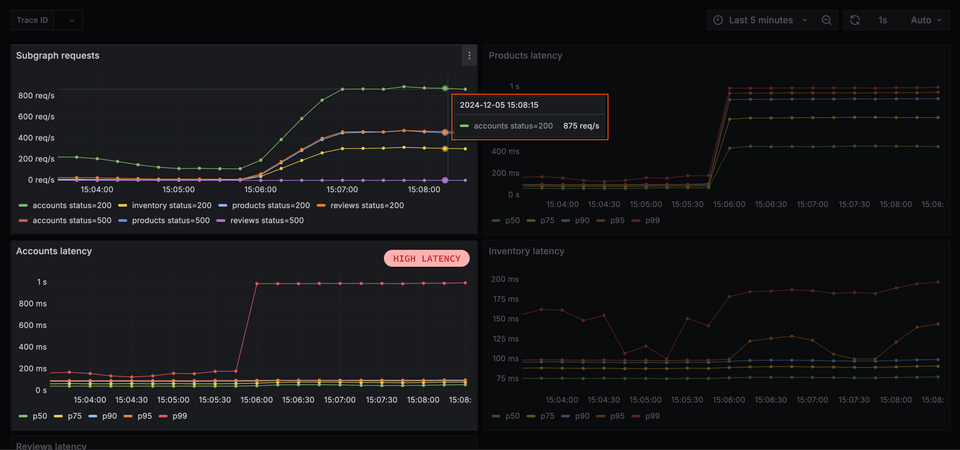Toggle p50 series in Products latency legend
960x450 pixels.
505,220
